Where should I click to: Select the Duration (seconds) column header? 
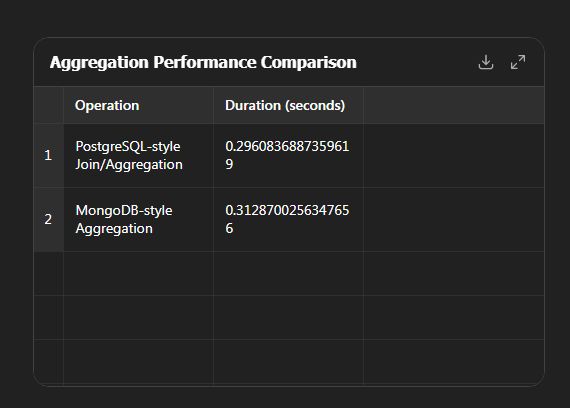[x=288, y=105]
